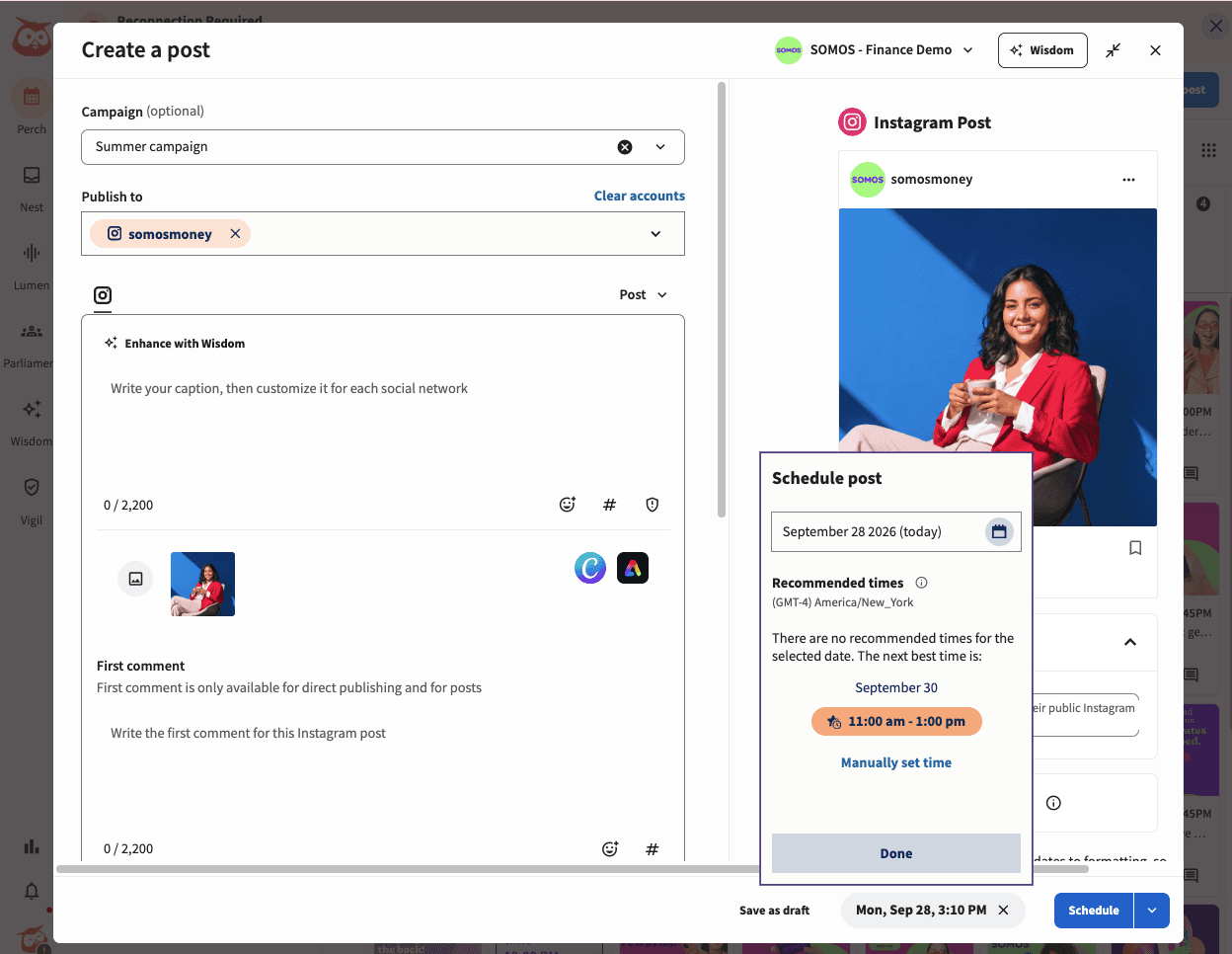Remove the somosmoney account chip
The width and height of the screenshot is (1232, 954).
[x=235, y=234]
